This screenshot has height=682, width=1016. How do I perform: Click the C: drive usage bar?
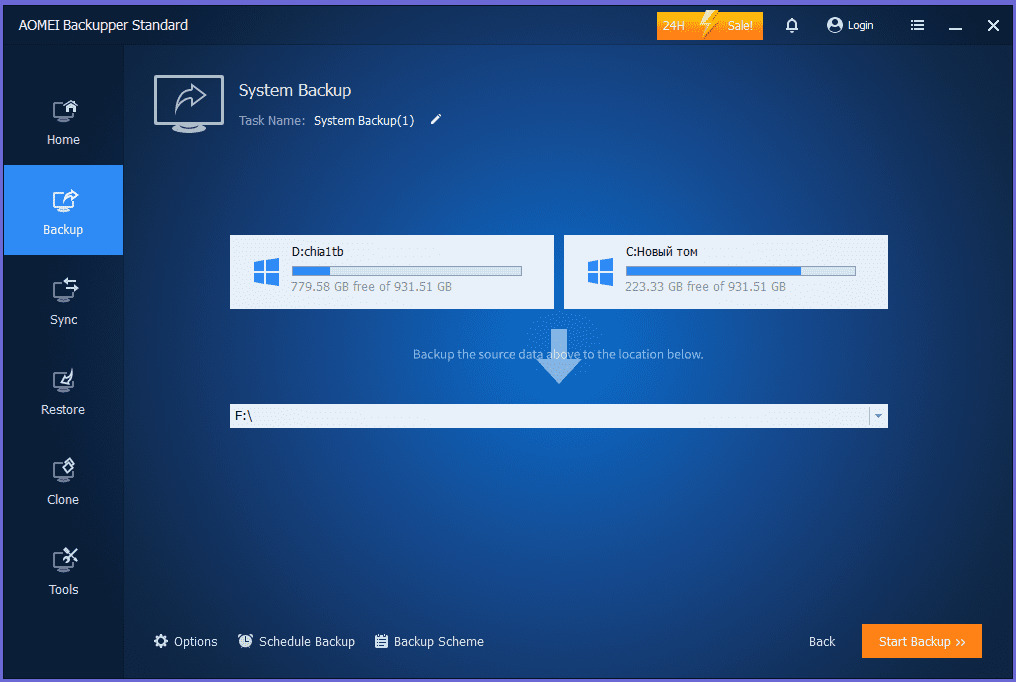[x=741, y=271]
